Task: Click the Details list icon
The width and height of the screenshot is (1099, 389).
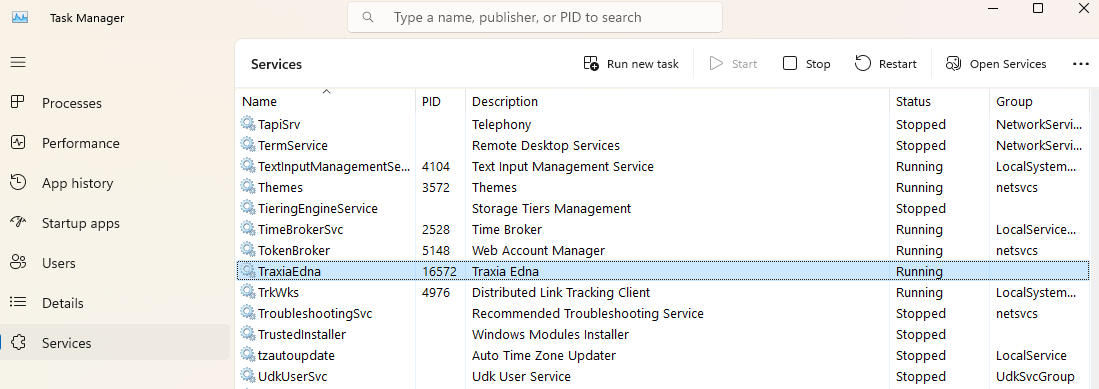Action: (18, 302)
